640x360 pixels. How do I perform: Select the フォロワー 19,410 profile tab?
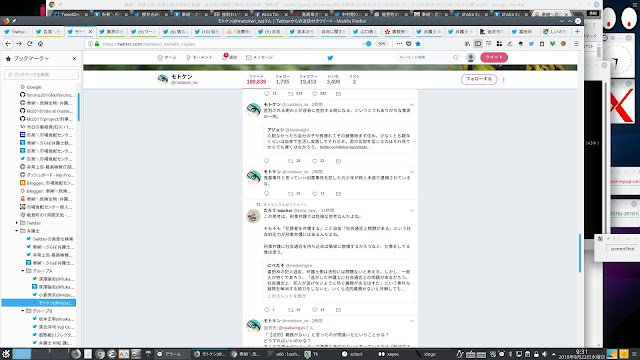coord(308,79)
